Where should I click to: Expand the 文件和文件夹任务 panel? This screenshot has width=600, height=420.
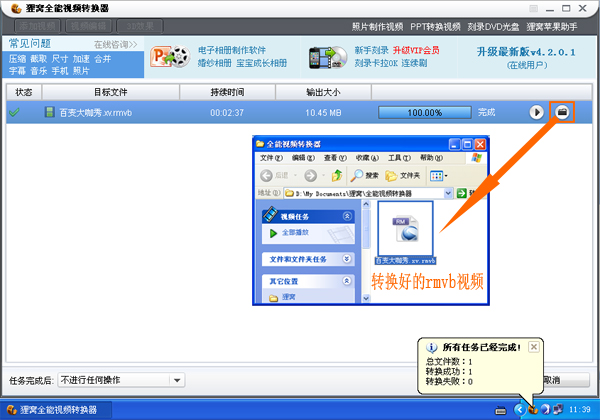point(347,259)
